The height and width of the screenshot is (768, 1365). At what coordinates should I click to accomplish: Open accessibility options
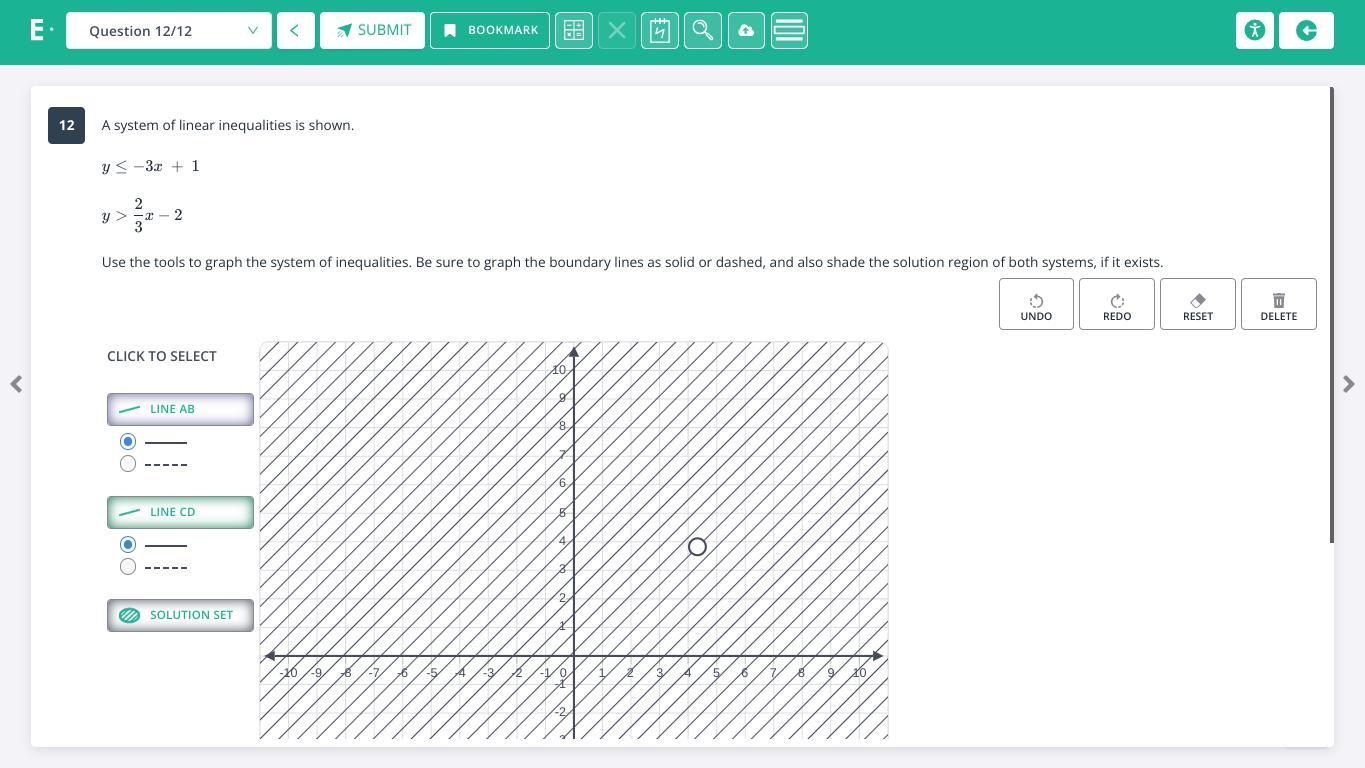[1255, 31]
